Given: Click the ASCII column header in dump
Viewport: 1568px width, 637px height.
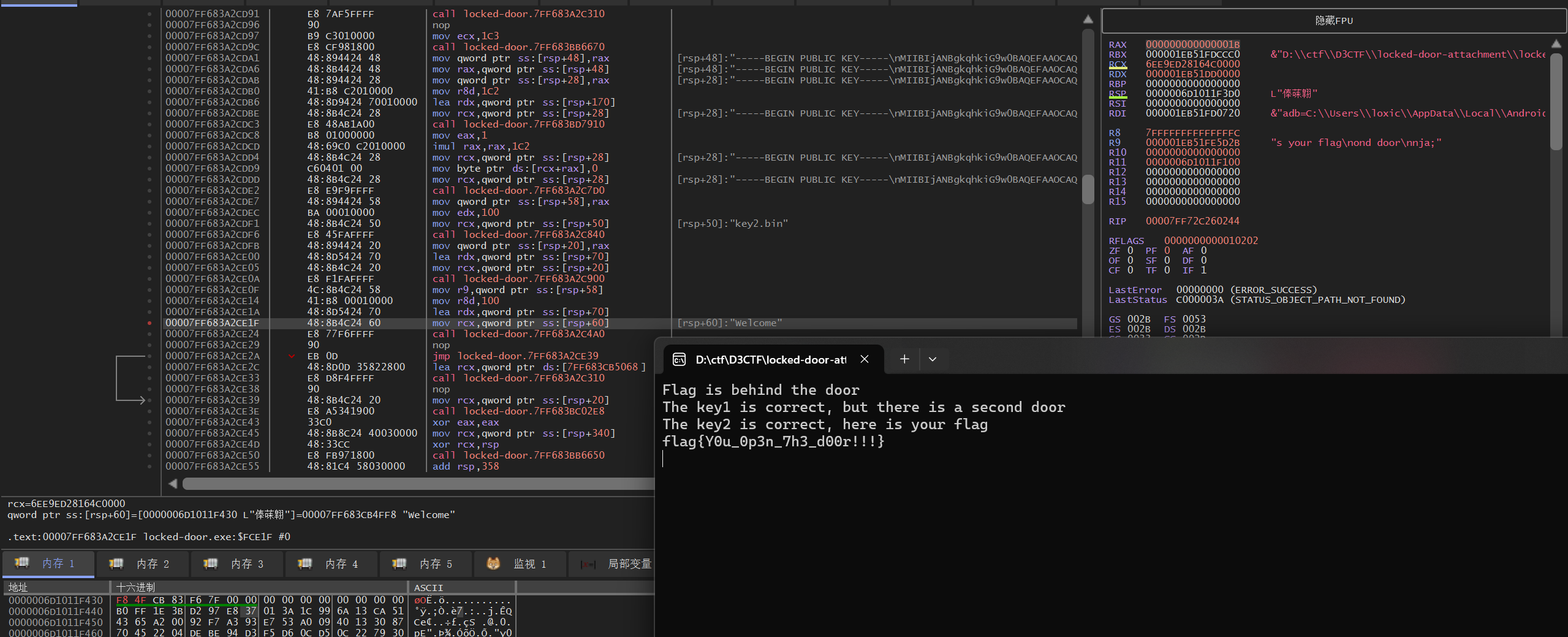Looking at the screenshot, I should [463, 587].
